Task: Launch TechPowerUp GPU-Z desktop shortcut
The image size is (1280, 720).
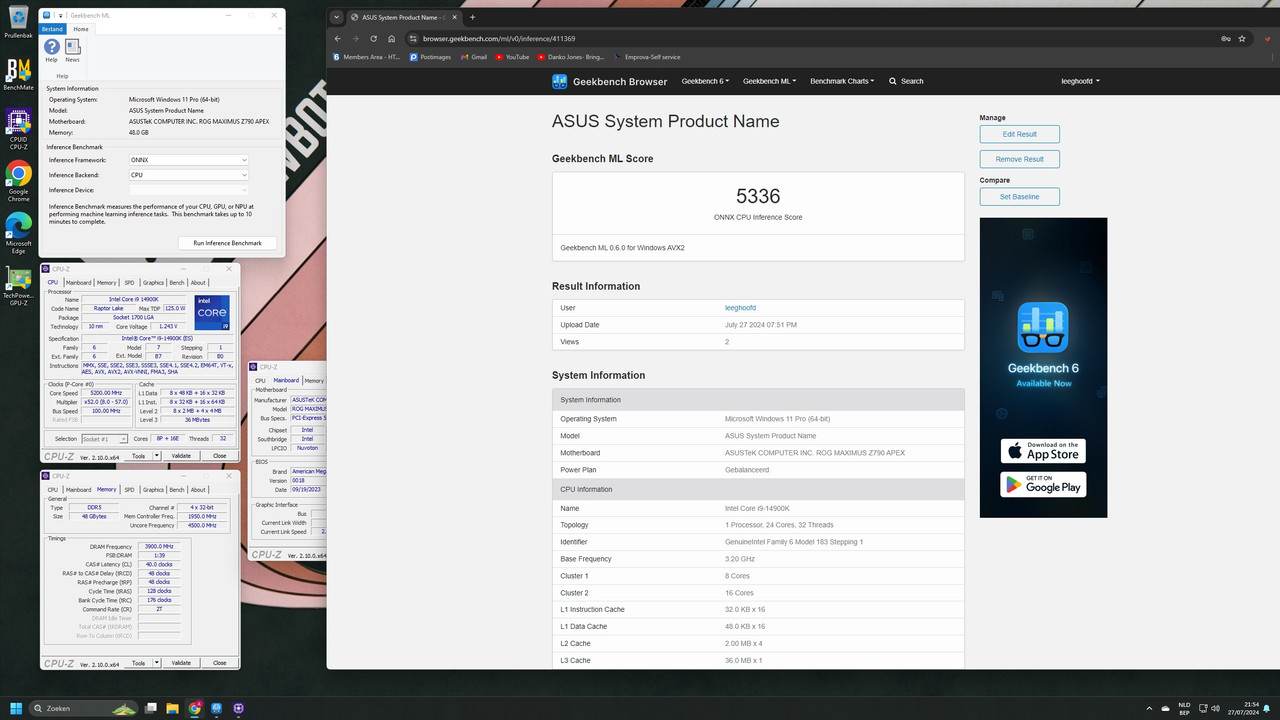Action: [18, 286]
